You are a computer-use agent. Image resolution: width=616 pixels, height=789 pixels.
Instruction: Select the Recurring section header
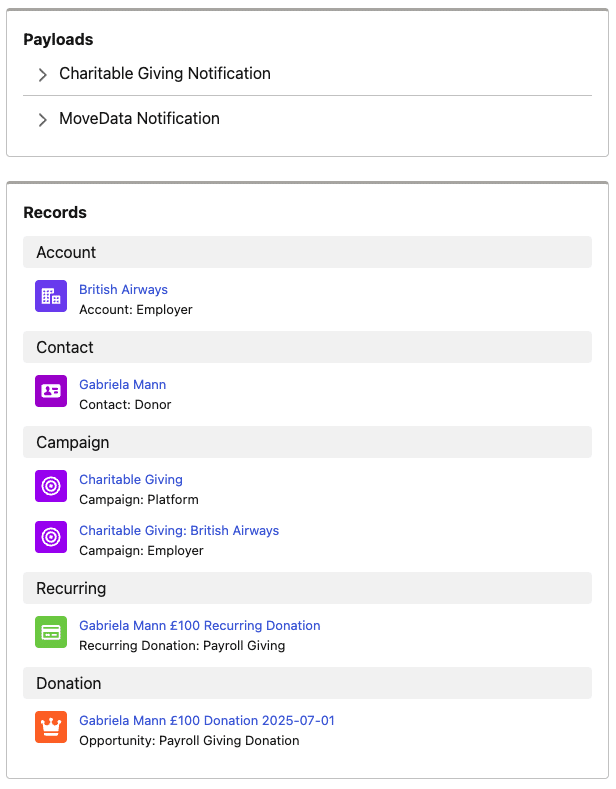coord(307,588)
